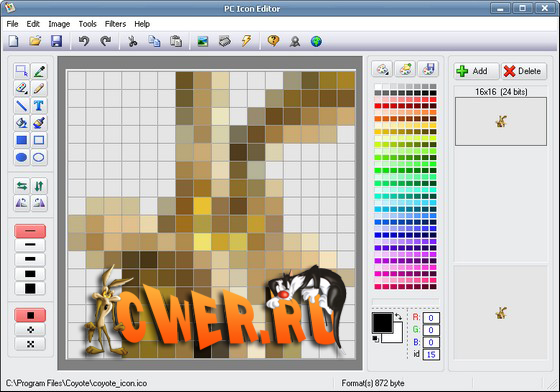Swap foreground and background colors
560x392 pixels.
[x=399, y=316]
